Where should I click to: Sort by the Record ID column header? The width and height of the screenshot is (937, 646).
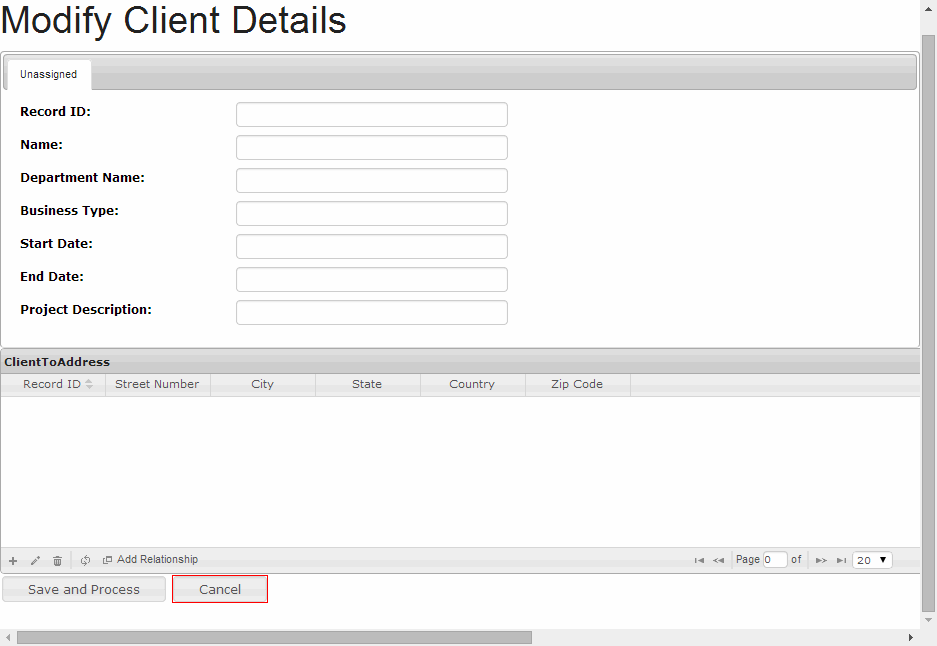tap(53, 384)
